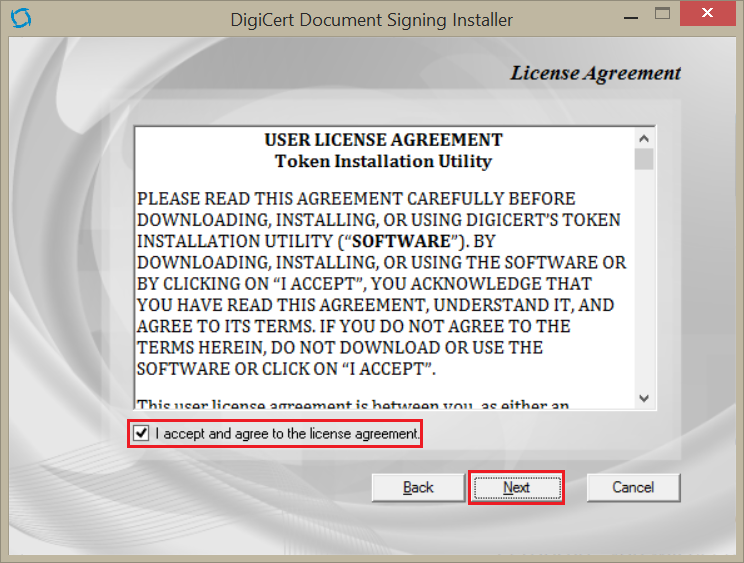
Task: Go Back to the previous installer step
Action: [418, 487]
